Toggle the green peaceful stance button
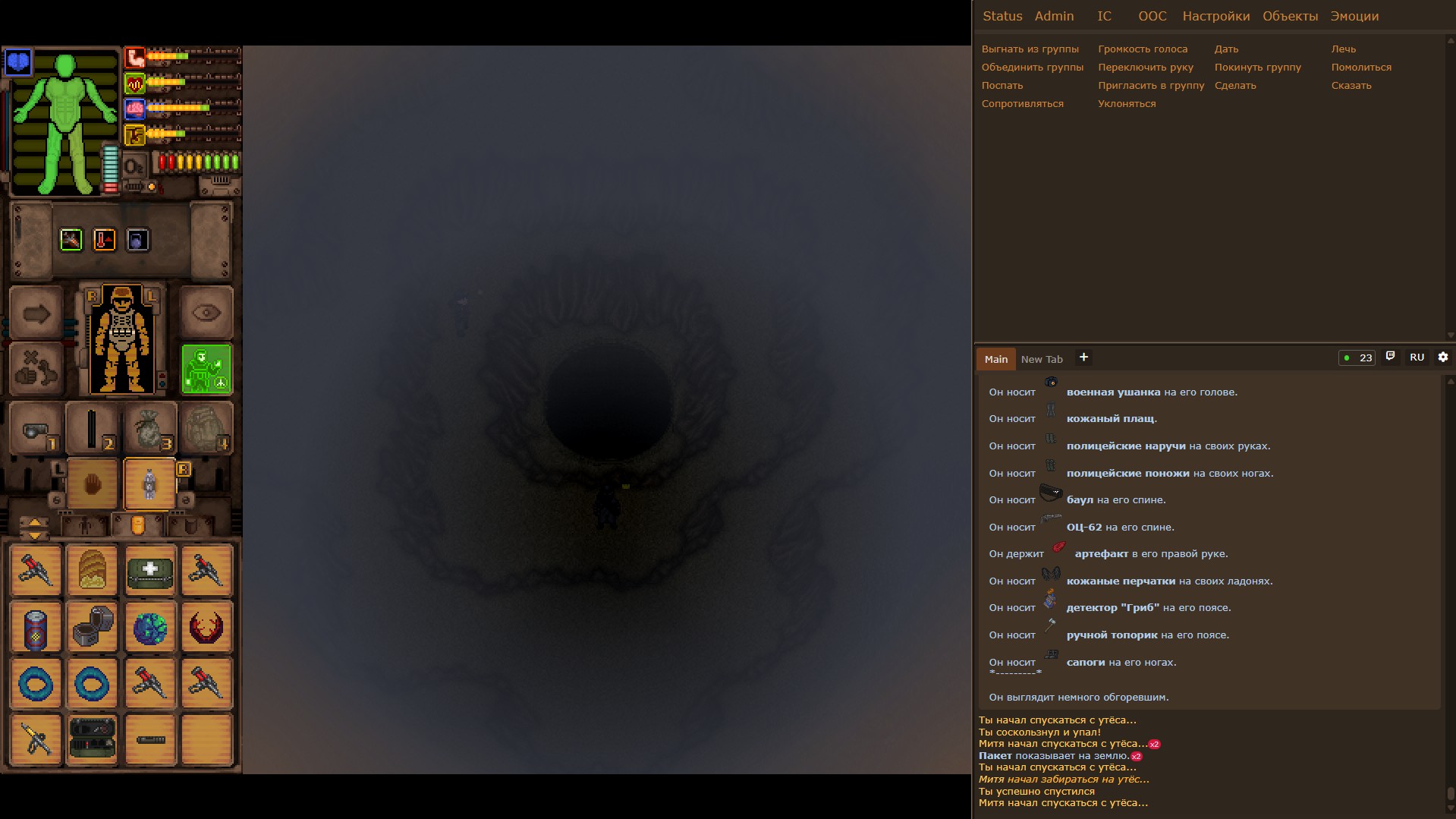 click(206, 370)
